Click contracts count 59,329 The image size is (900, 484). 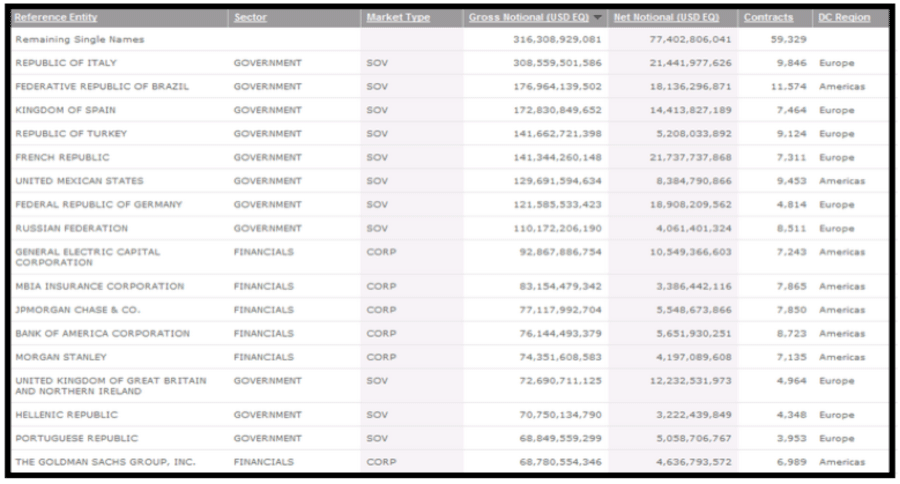789,40
